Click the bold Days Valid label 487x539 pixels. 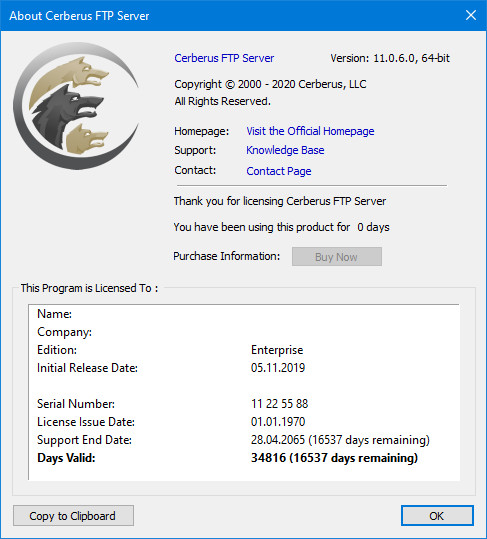[x=66, y=458]
